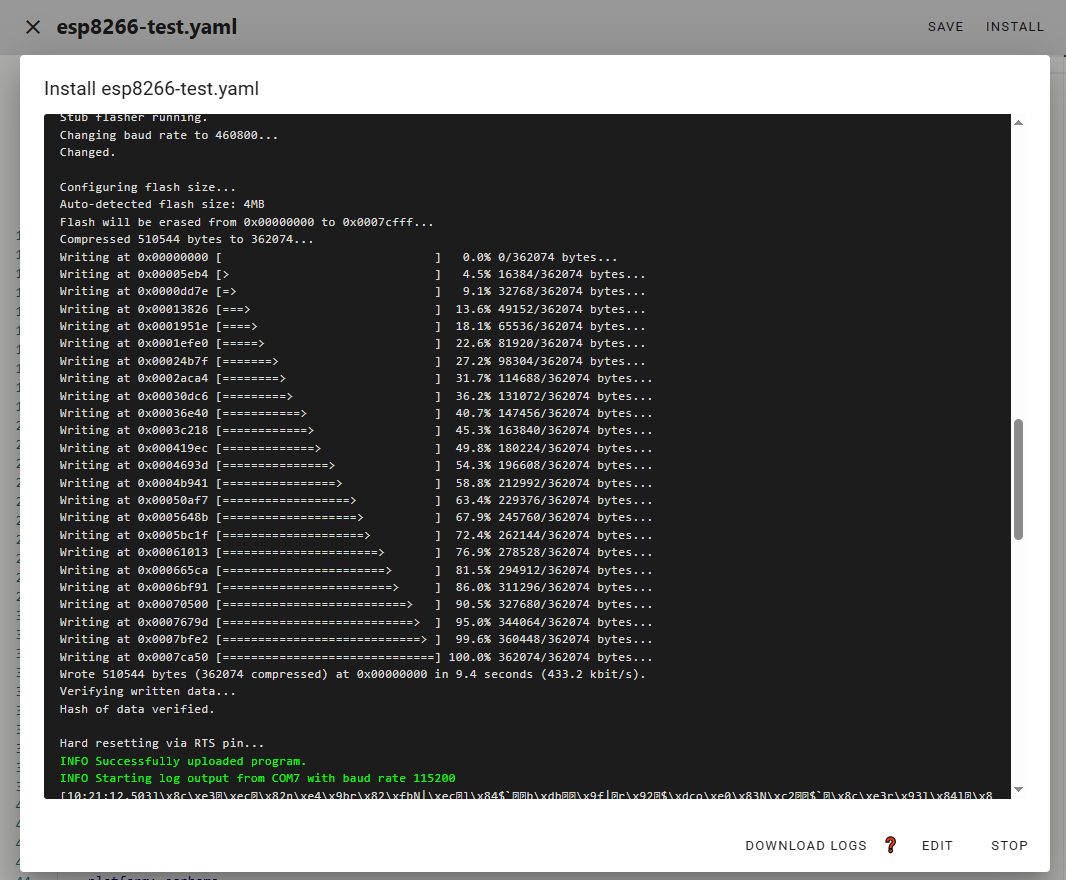Click the 'Install esp8266-test.yaml' dialog title
The image size is (1066, 880).
(x=152, y=88)
